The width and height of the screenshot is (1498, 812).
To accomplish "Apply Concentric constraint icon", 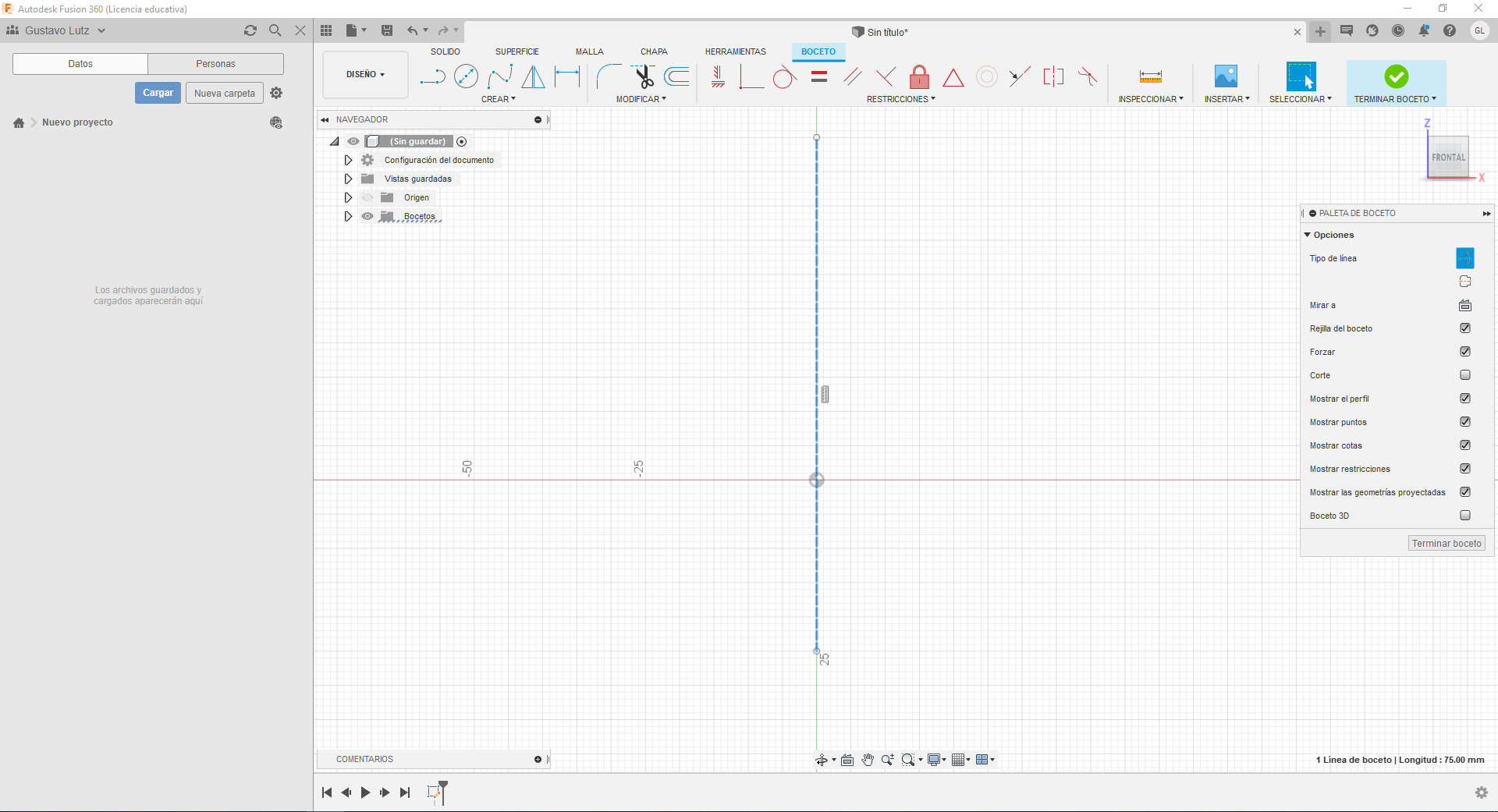I will click(987, 76).
